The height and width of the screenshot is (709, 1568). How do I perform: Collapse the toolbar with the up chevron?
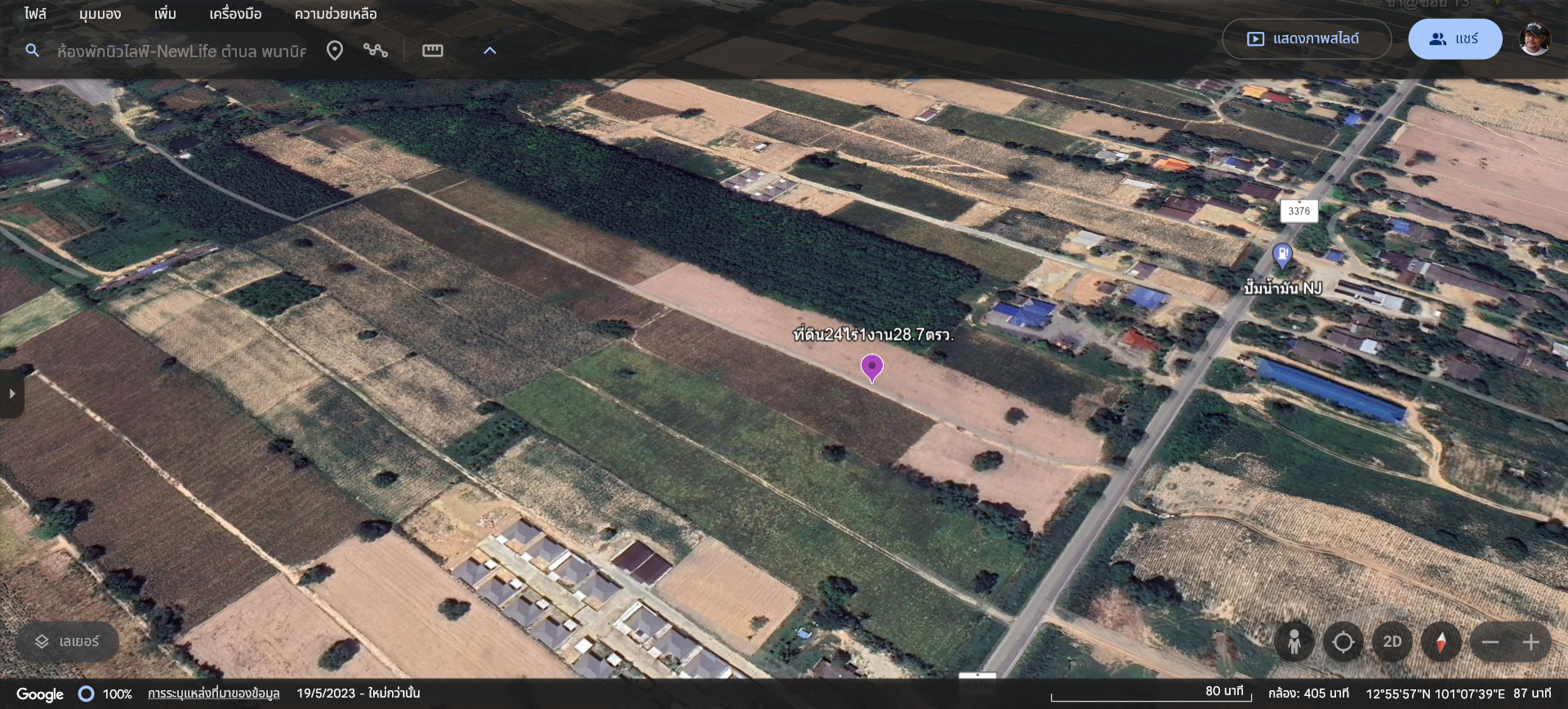coord(490,51)
